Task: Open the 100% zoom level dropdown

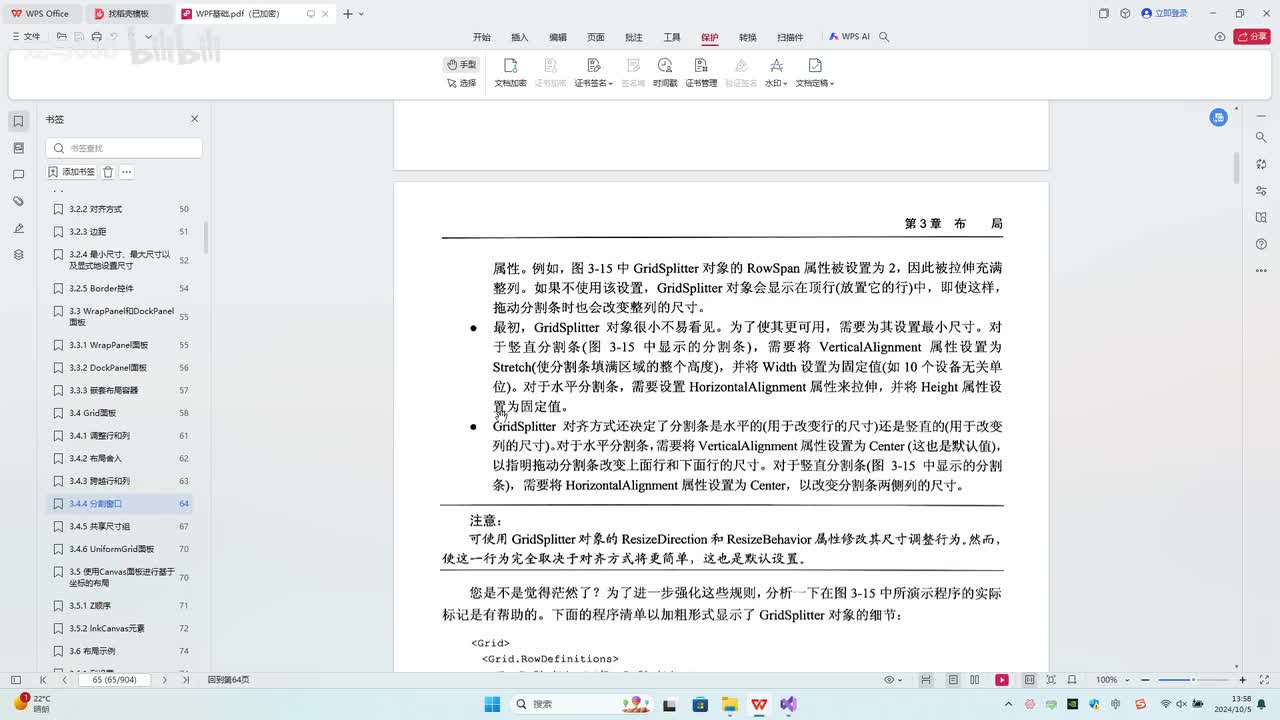Action: 1111,680
